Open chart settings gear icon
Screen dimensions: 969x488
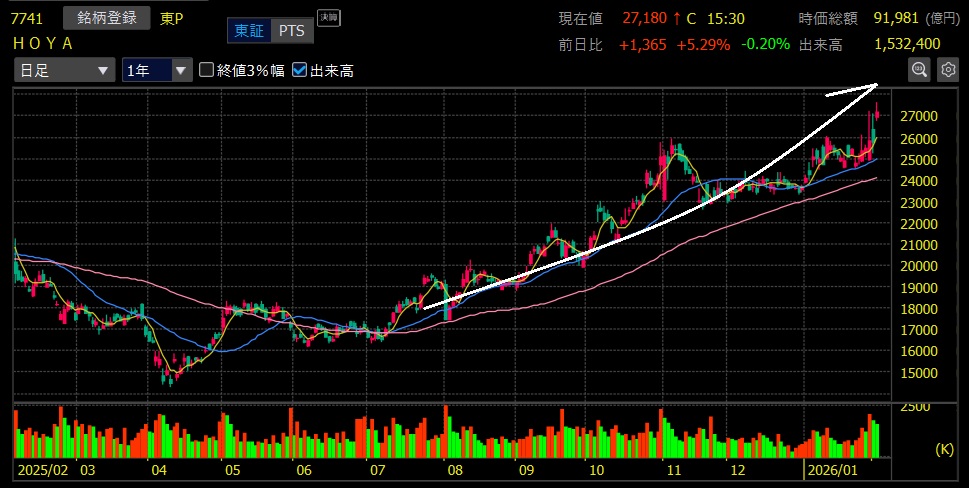[x=946, y=69]
